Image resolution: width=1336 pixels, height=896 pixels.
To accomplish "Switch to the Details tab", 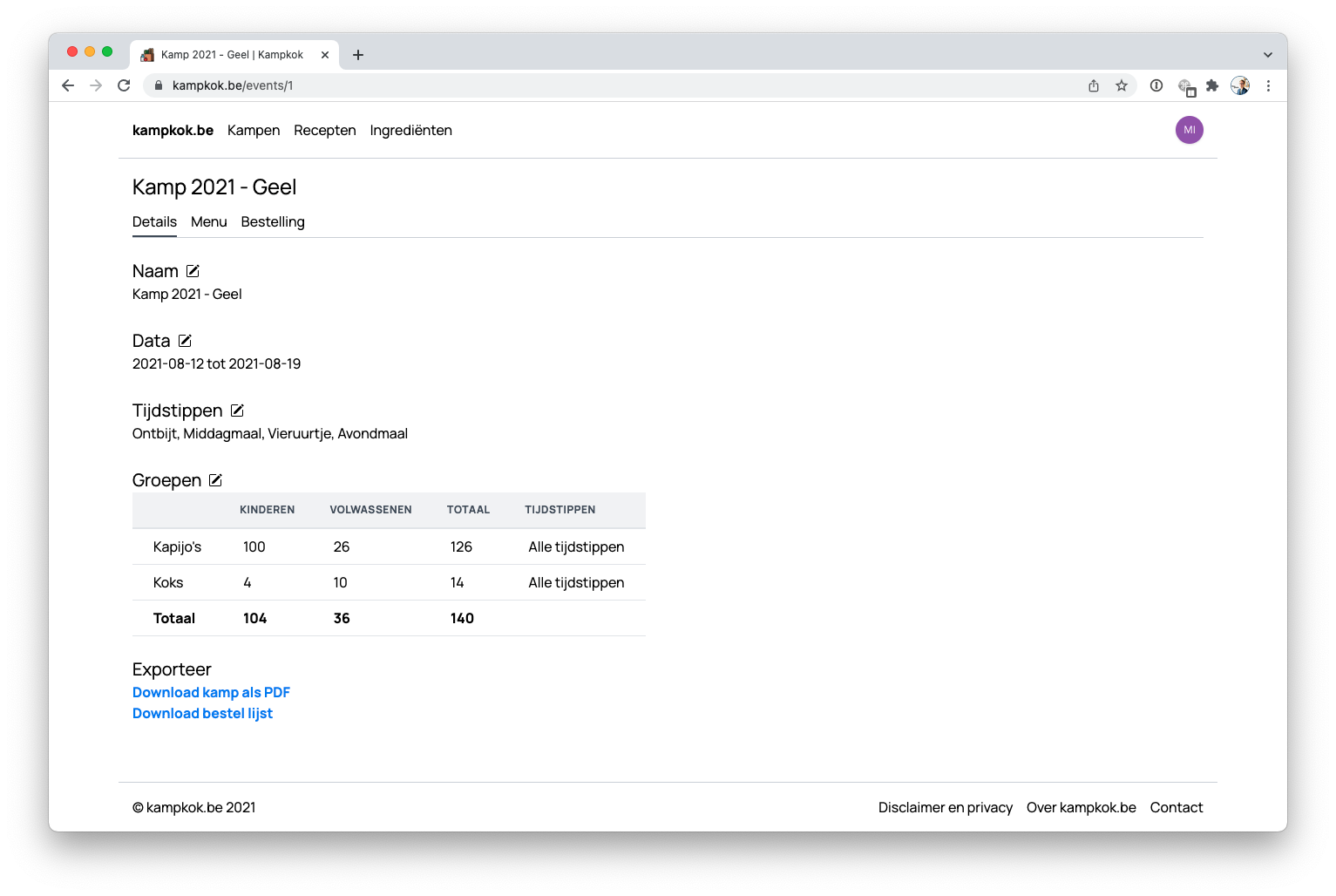I will 154,222.
